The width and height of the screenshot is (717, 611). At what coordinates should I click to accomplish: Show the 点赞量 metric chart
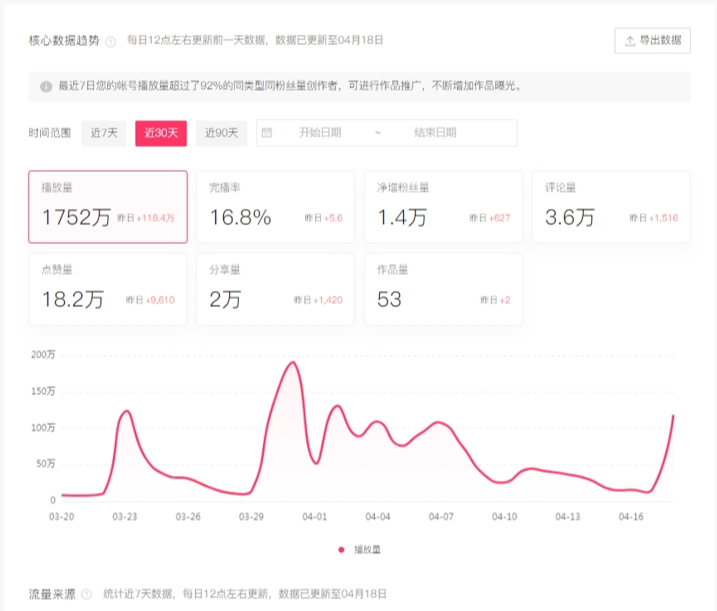108,289
